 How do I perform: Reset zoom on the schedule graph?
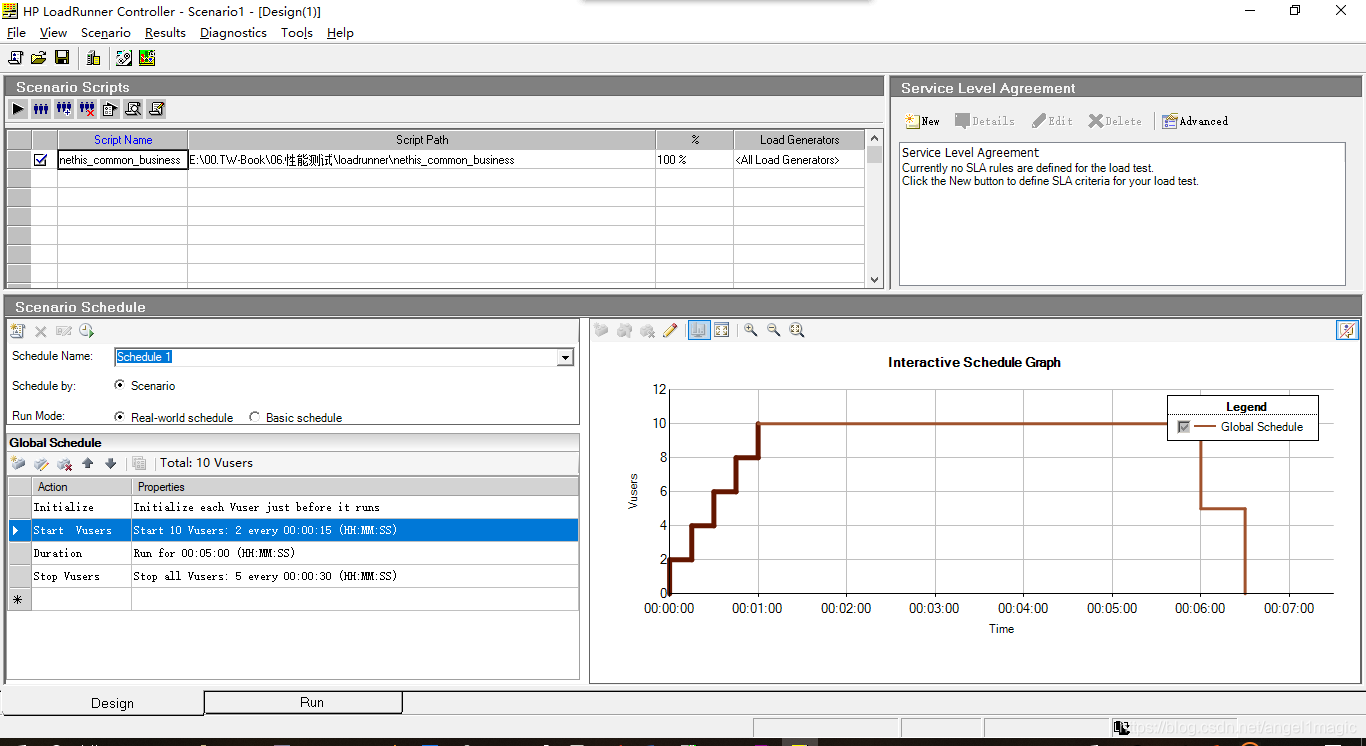pyautogui.click(x=797, y=330)
